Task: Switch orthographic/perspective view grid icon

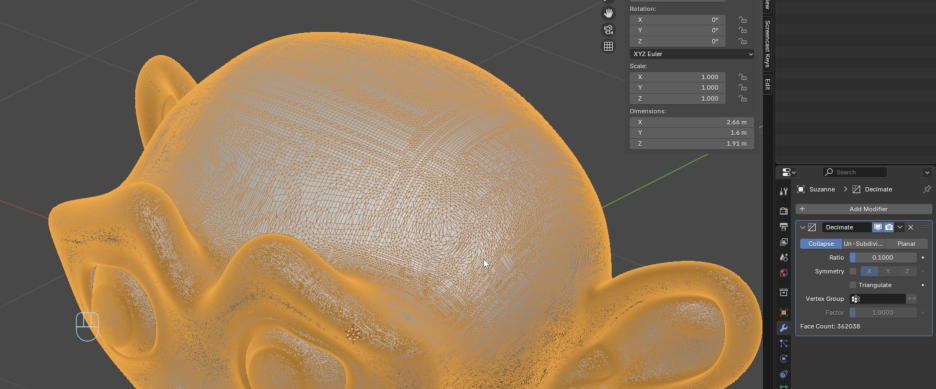Action: click(x=608, y=46)
